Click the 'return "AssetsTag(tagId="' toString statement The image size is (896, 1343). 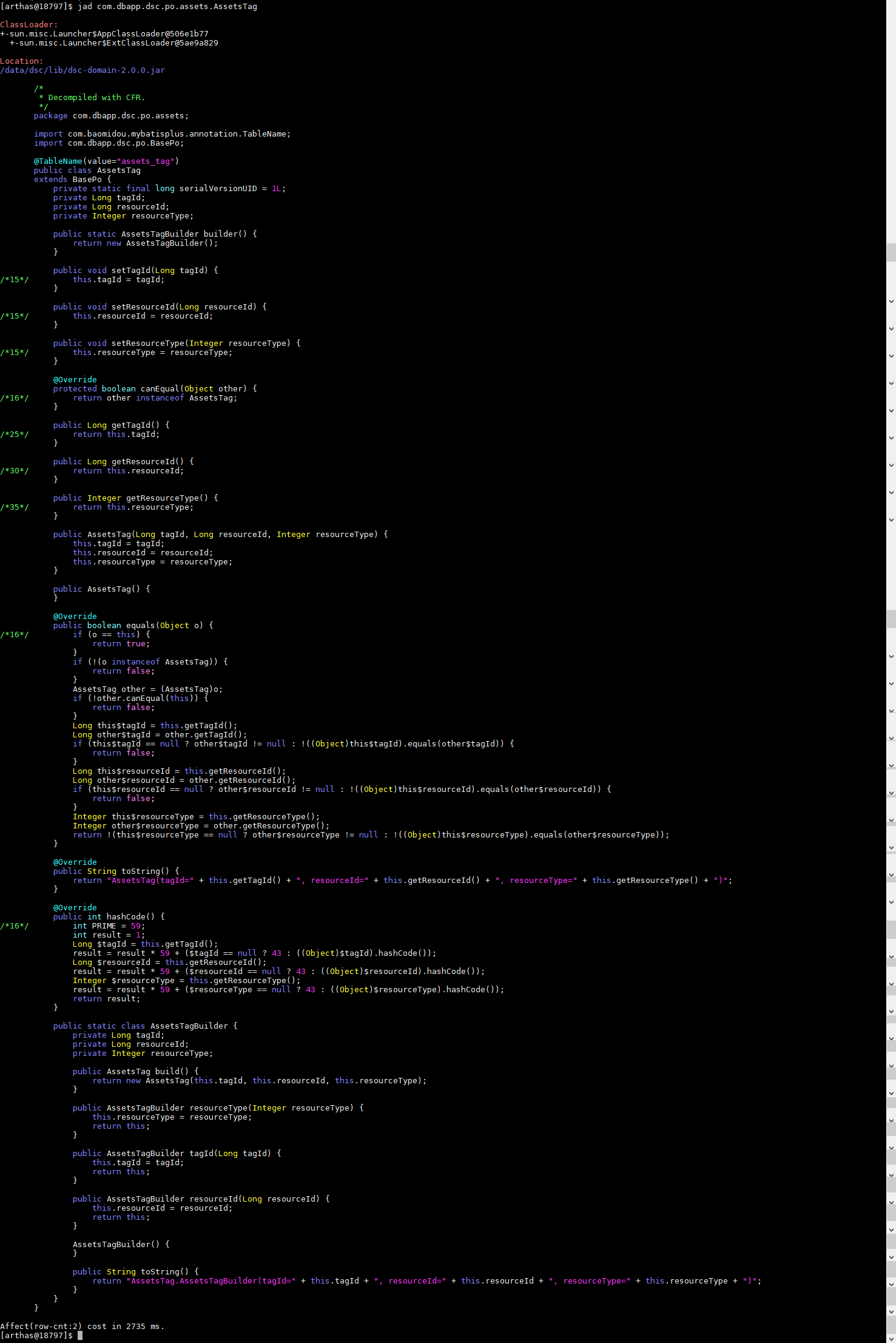coord(403,881)
